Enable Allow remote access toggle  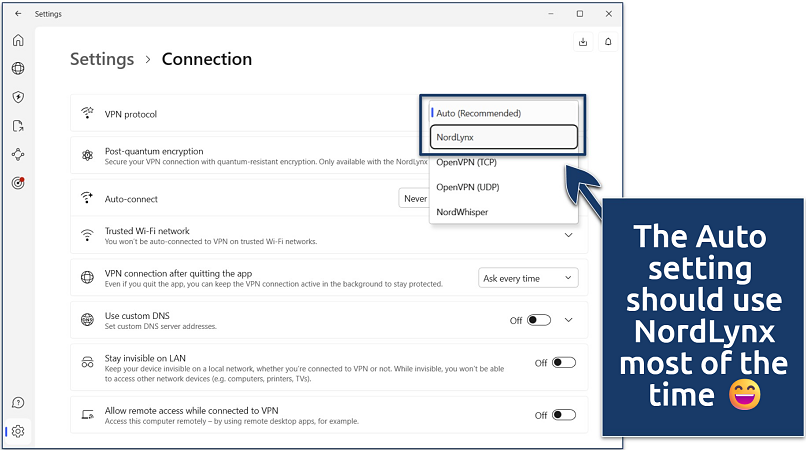(x=564, y=415)
